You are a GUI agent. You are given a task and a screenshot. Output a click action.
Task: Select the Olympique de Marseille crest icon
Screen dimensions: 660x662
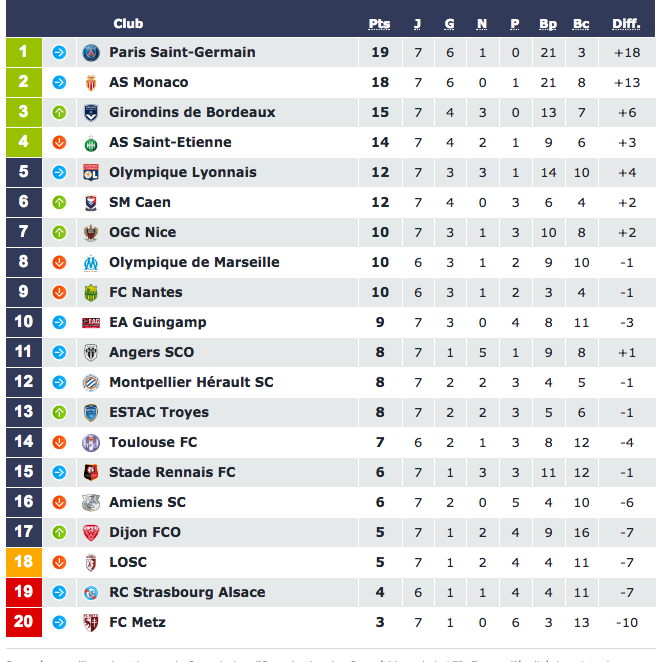(91, 263)
